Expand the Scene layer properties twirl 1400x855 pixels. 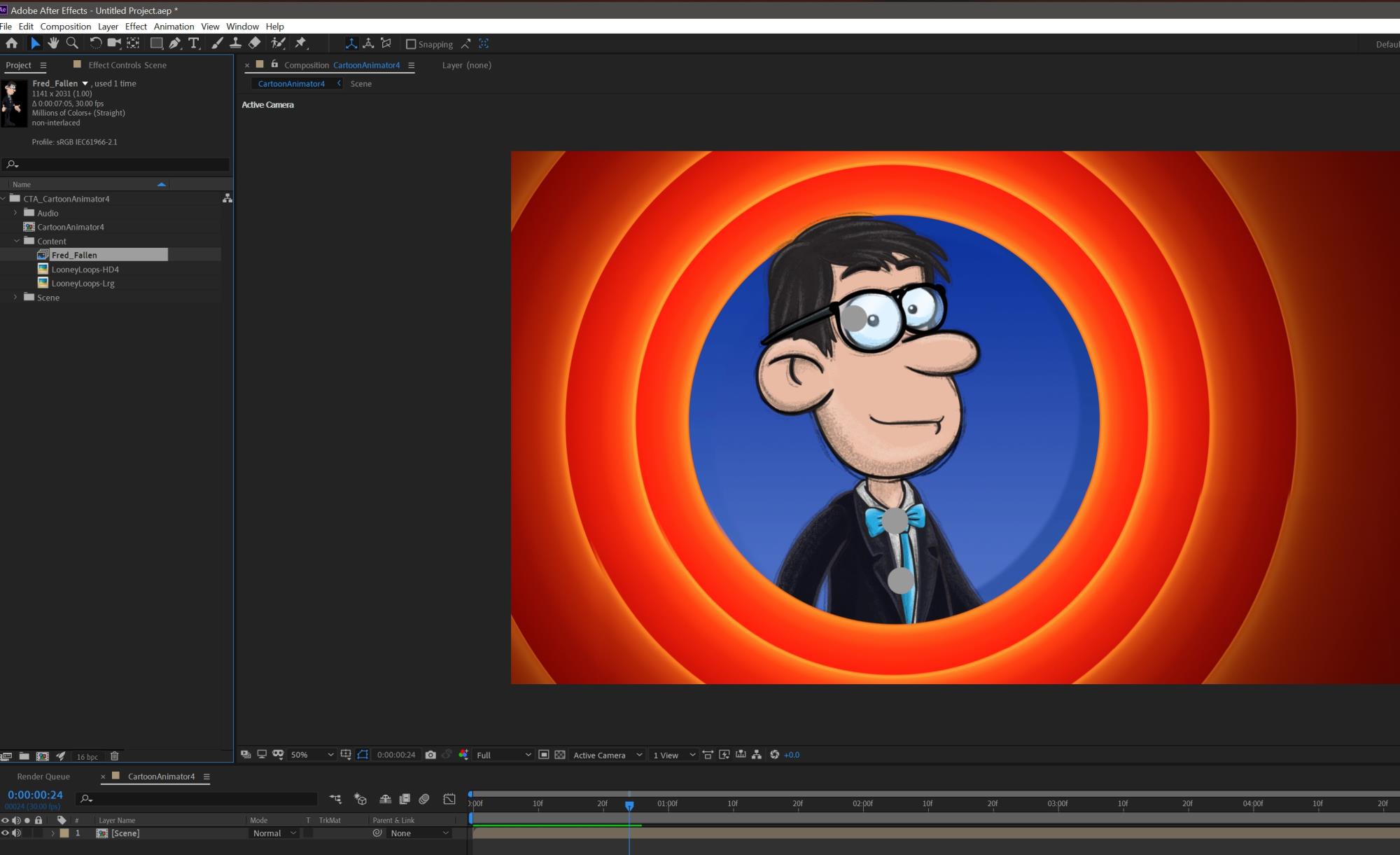pos(52,833)
